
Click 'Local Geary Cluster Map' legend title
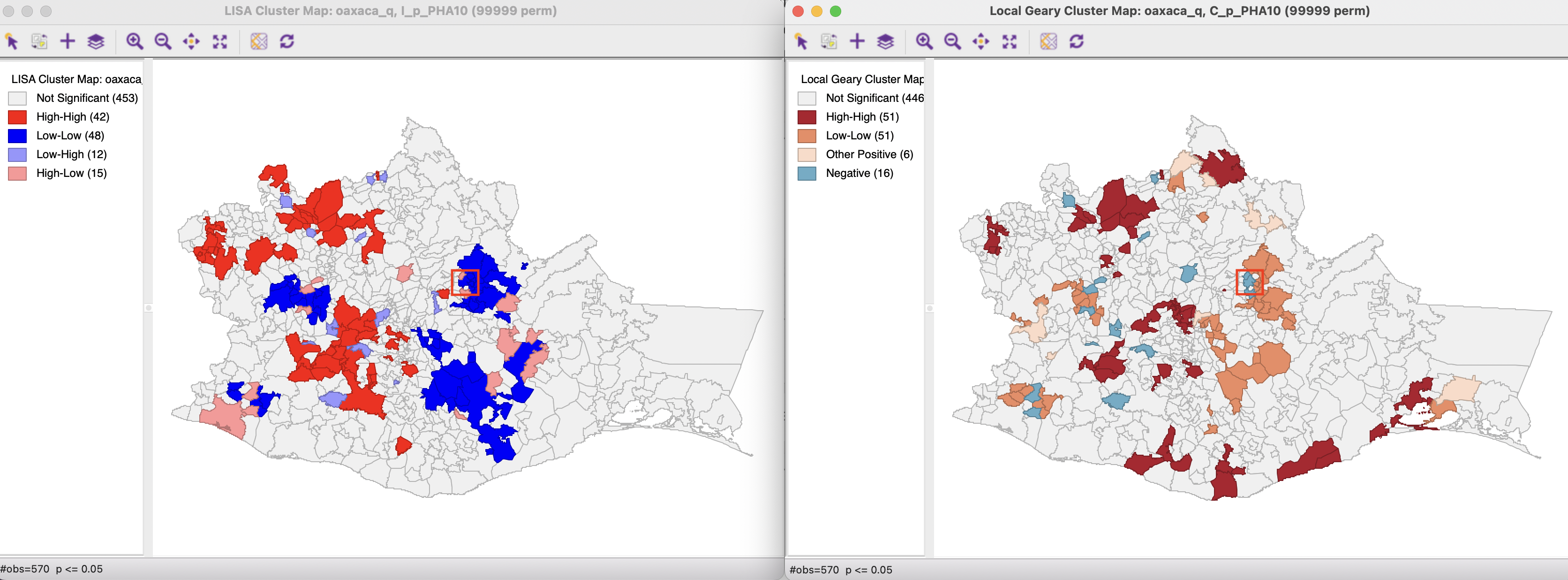point(862,79)
